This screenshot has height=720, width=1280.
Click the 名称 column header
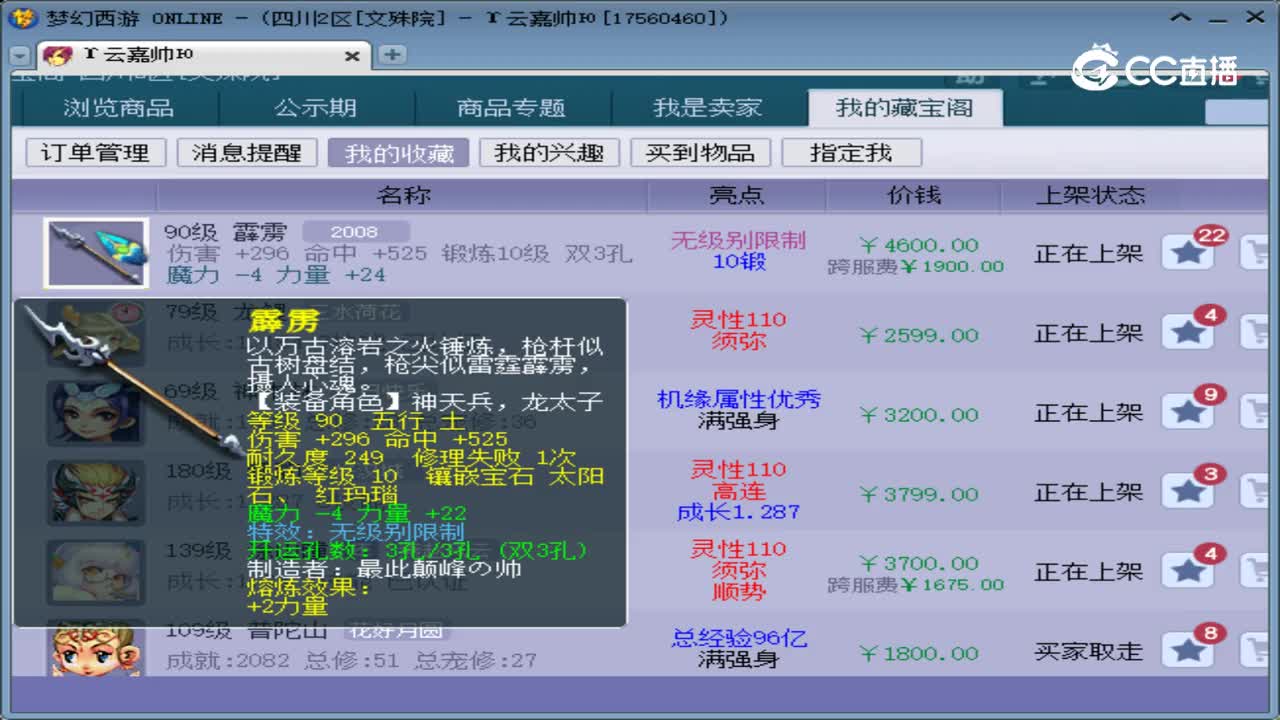tap(403, 195)
